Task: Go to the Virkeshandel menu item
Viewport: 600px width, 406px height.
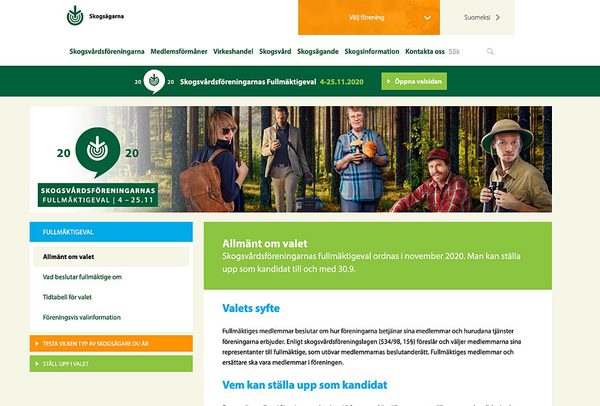Action: click(x=233, y=51)
